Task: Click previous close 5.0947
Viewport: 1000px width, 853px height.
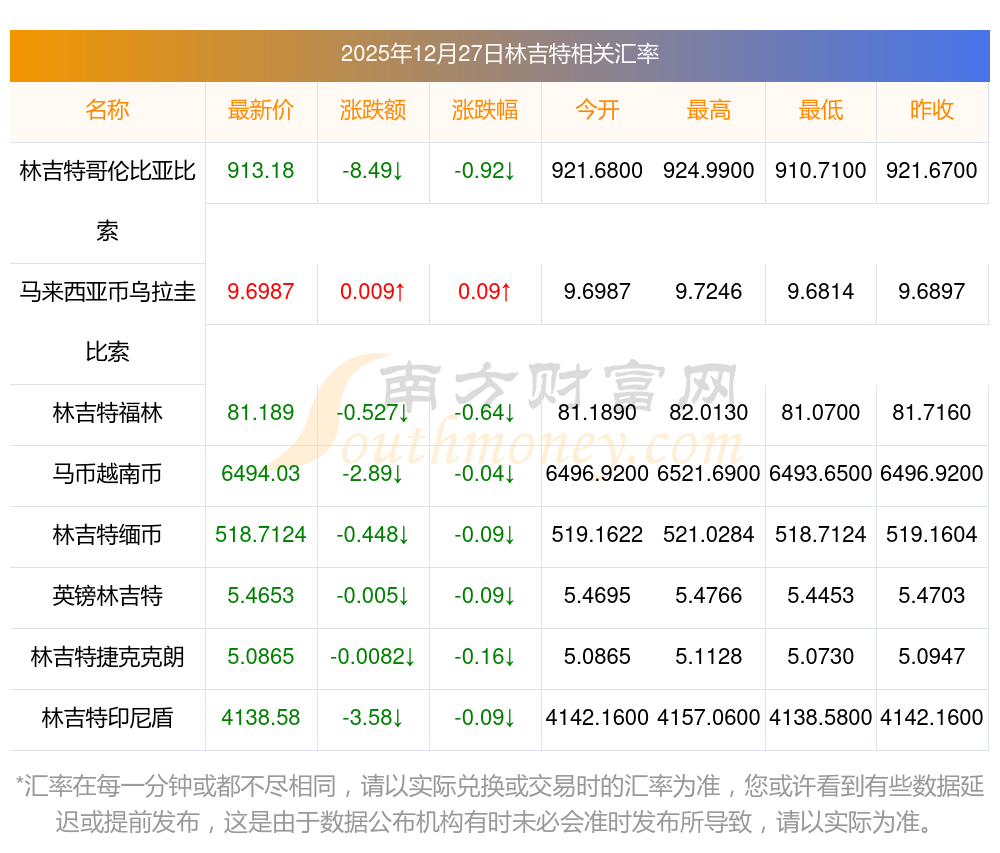Action: point(932,657)
